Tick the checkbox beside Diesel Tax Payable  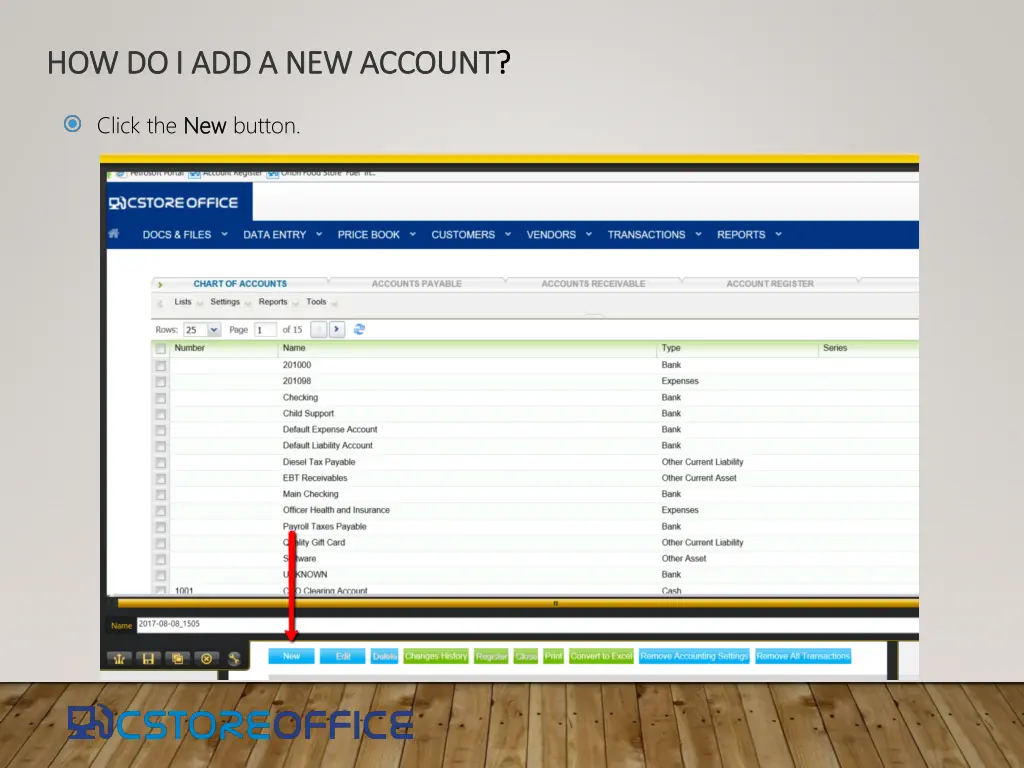(x=160, y=462)
